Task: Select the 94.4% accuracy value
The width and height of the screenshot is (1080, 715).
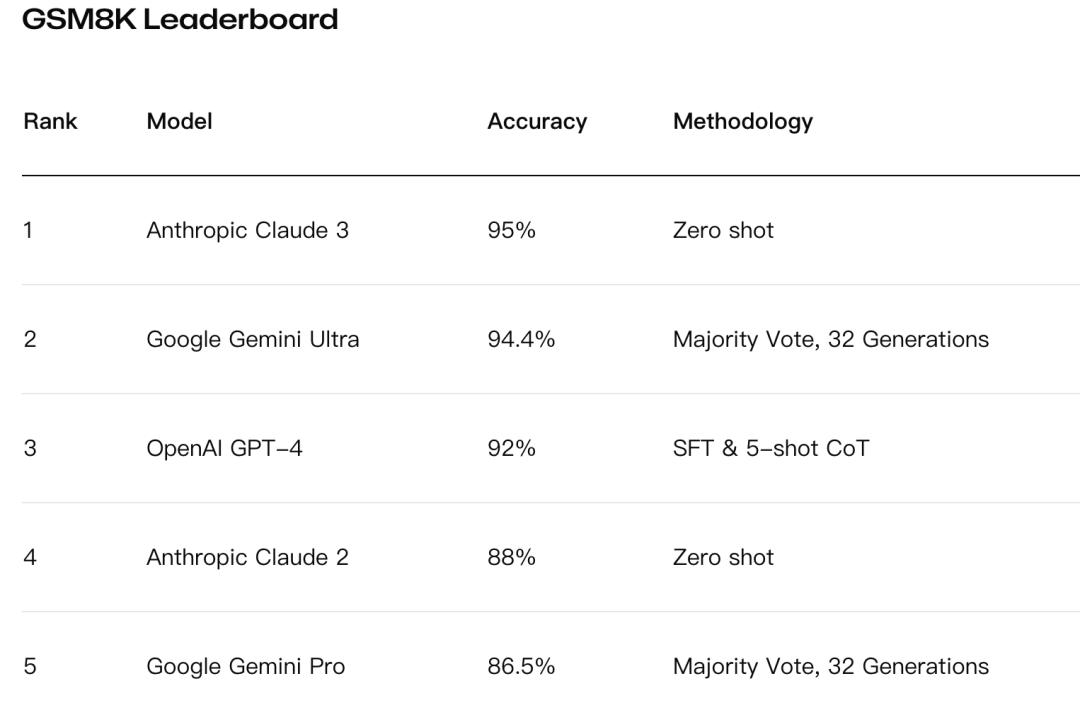Action: 520,340
